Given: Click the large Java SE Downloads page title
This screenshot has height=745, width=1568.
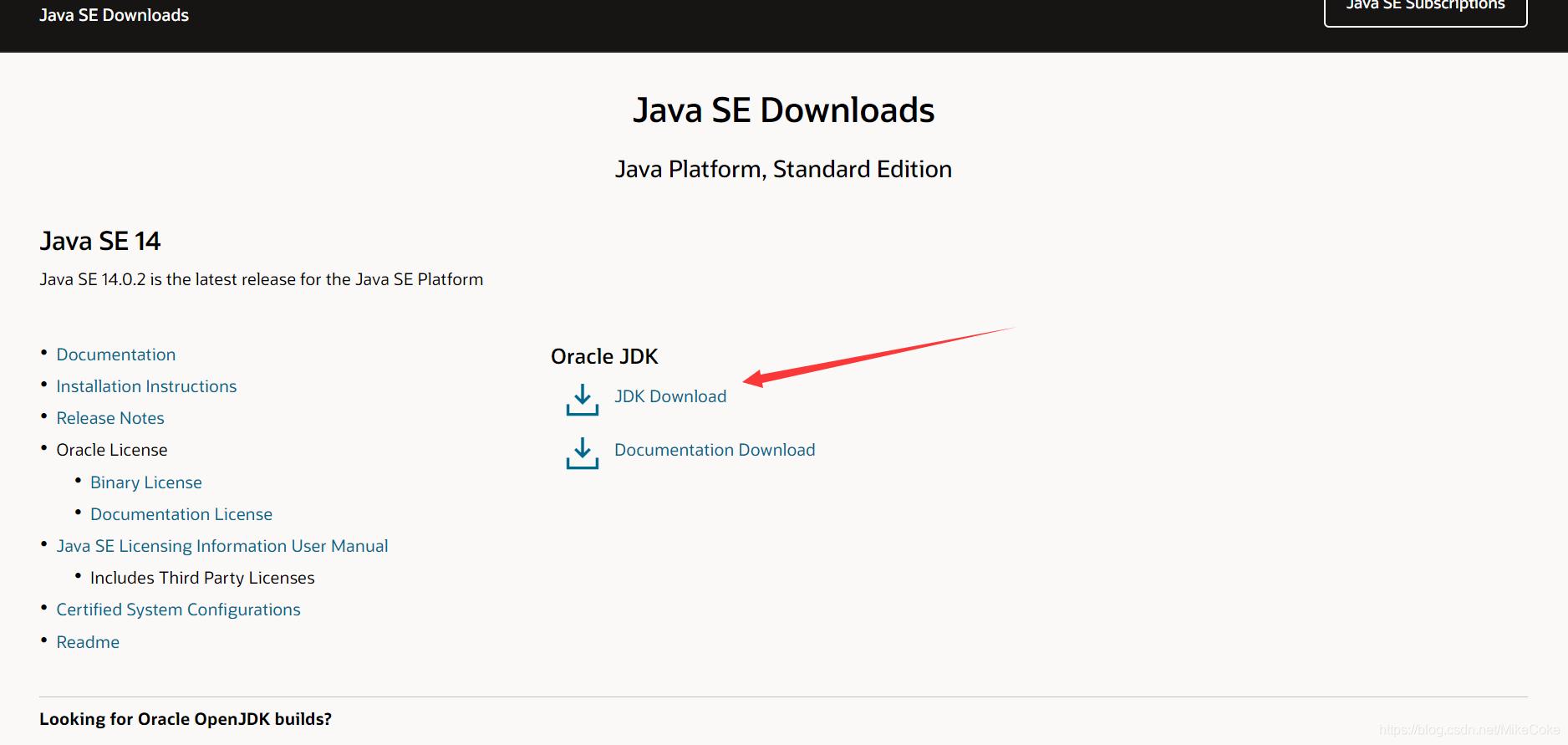Looking at the screenshot, I should [x=783, y=110].
